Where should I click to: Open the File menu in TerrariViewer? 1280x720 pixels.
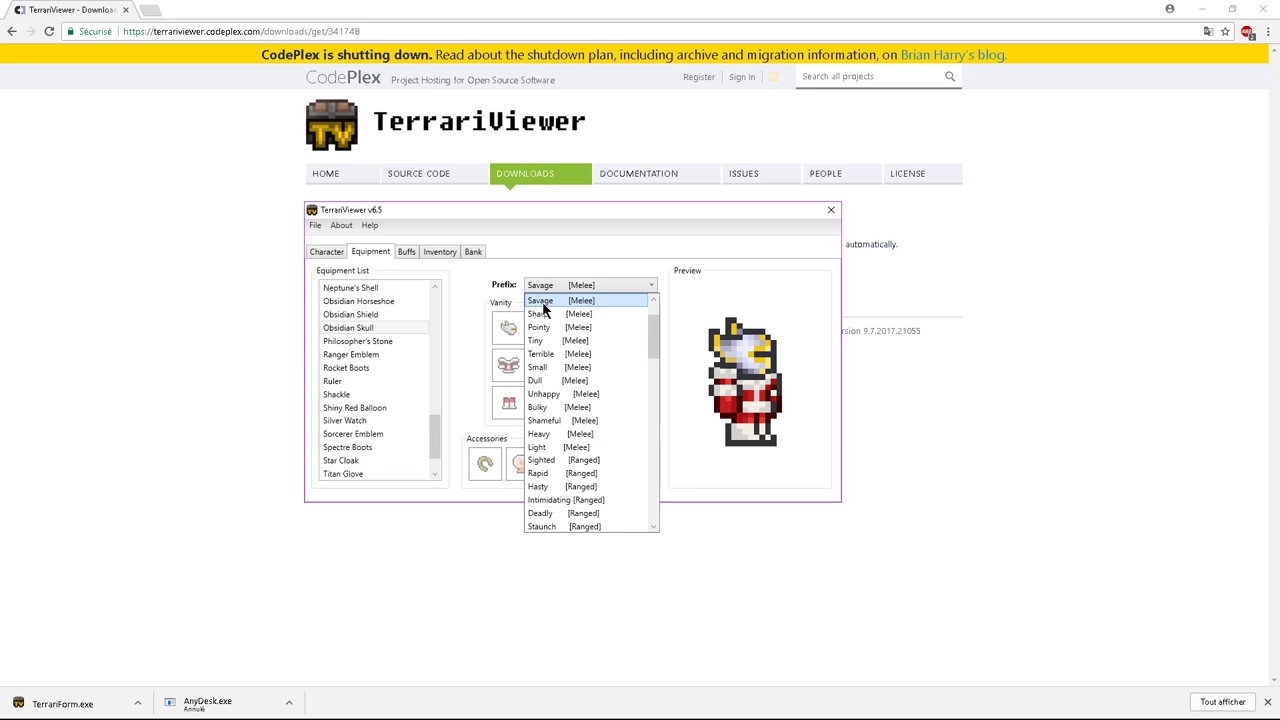pyautogui.click(x=315, y=225)
